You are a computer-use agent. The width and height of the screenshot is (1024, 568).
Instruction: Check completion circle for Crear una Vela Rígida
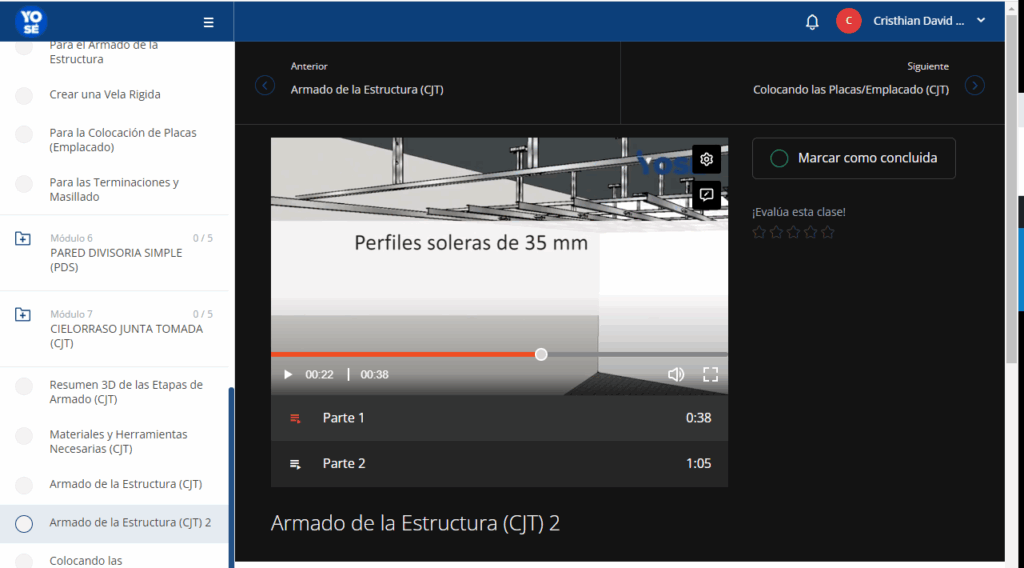tap(24, 95)
